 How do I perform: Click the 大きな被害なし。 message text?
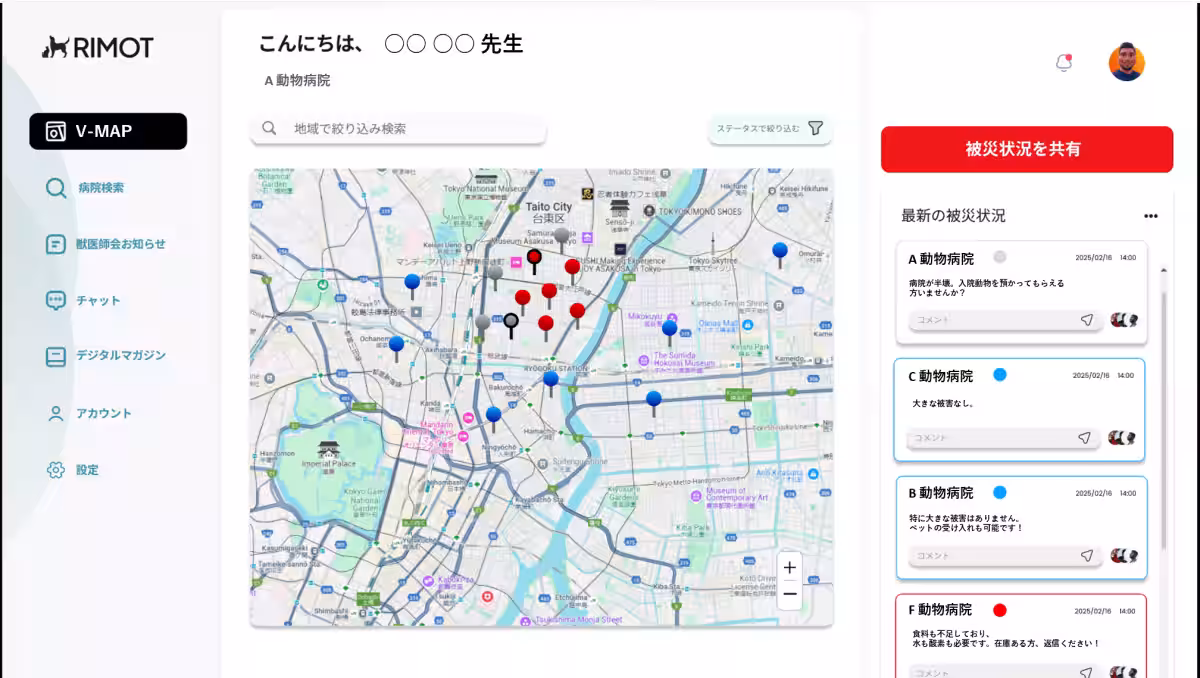pyautogui.click(x=943, y=404)
